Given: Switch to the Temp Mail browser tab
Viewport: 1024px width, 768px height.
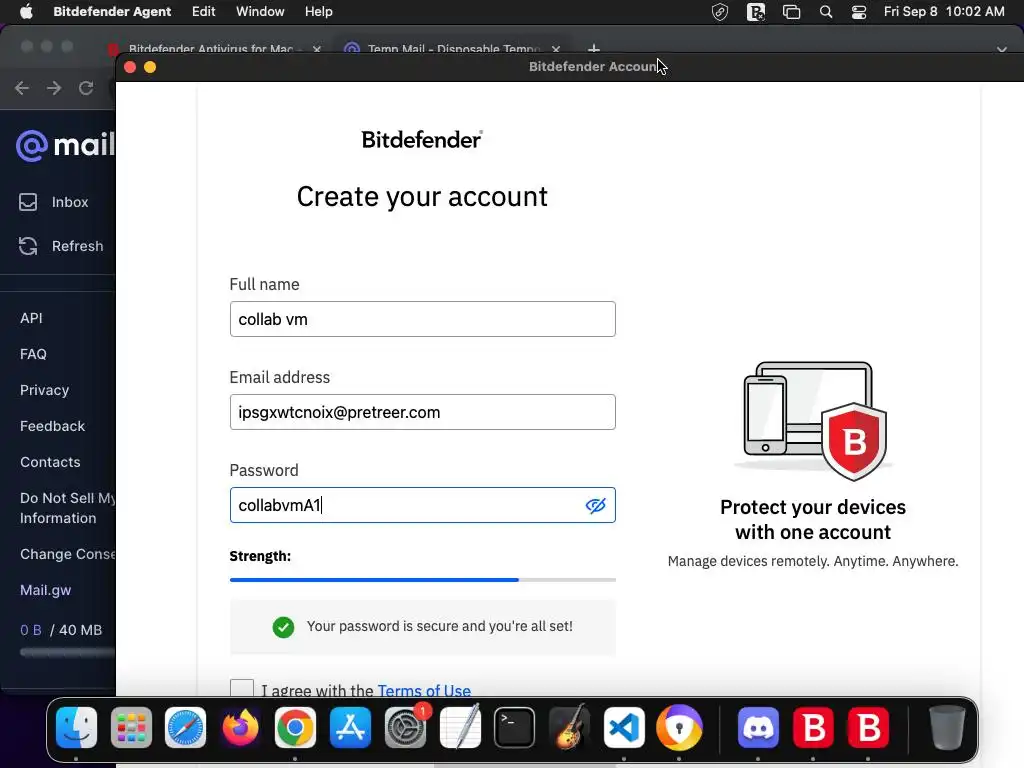Looking at the screenshot, I should (451, 48).
